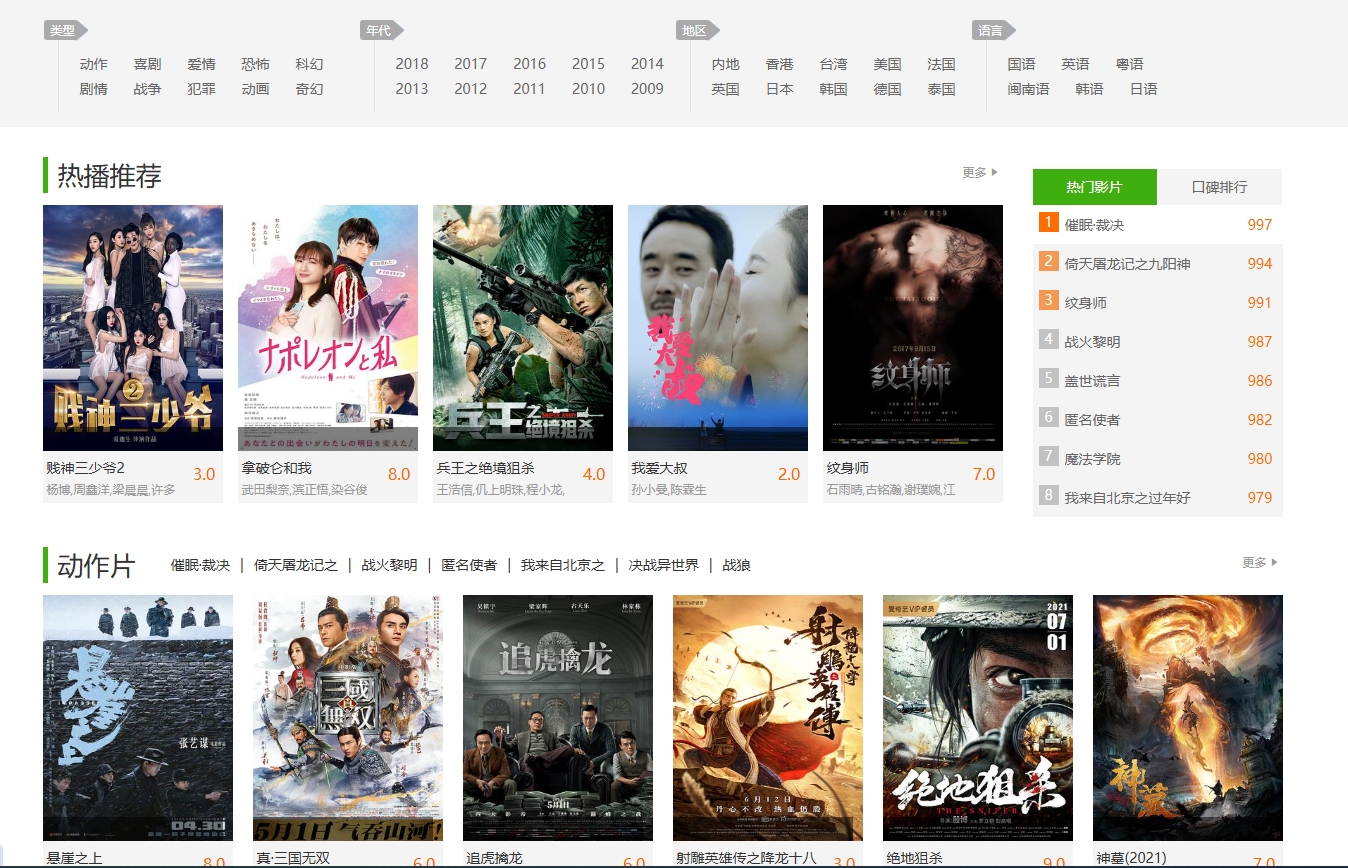Filter by 科幻 genre
The height and width of the screenshot is (868, 1348).
(310, 64)
